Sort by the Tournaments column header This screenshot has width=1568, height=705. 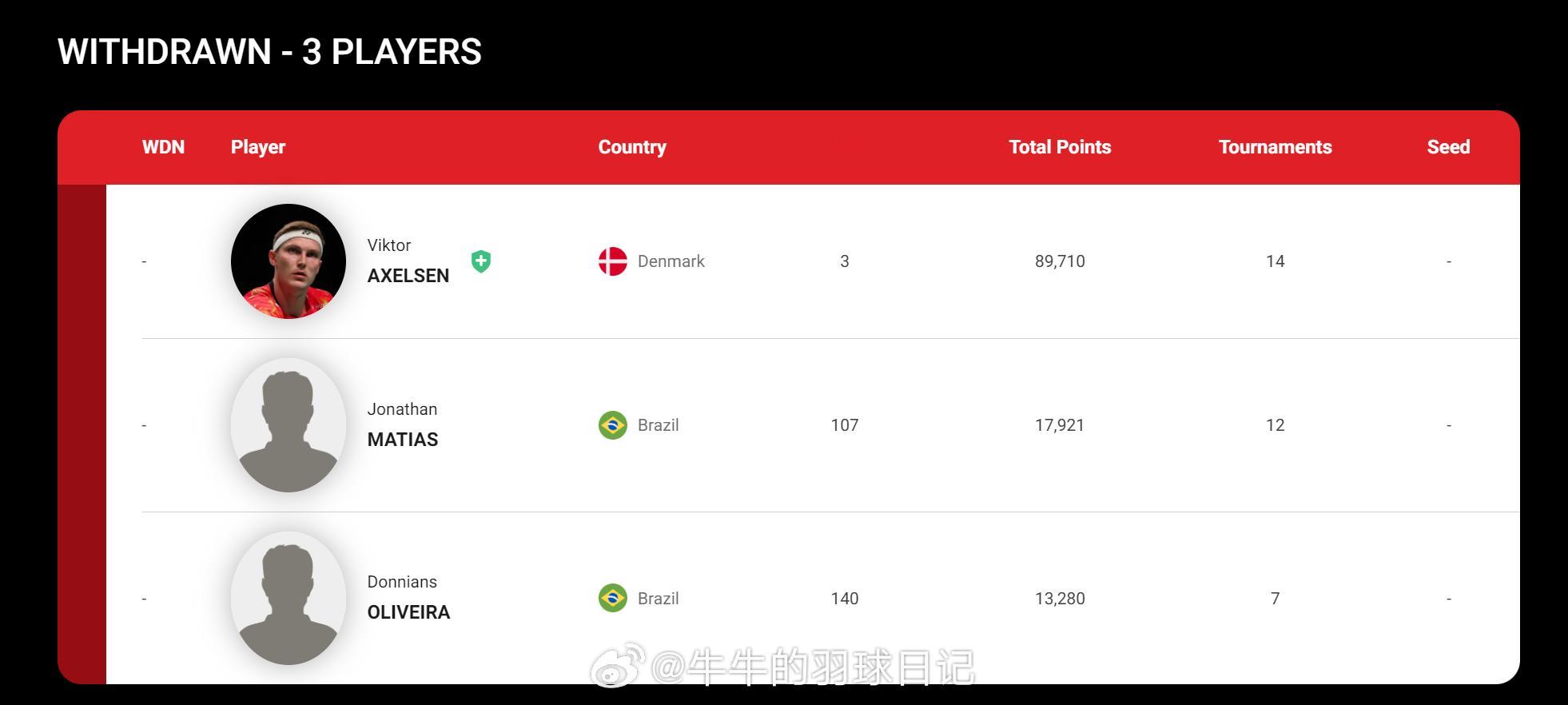[x=1275, y=147]
